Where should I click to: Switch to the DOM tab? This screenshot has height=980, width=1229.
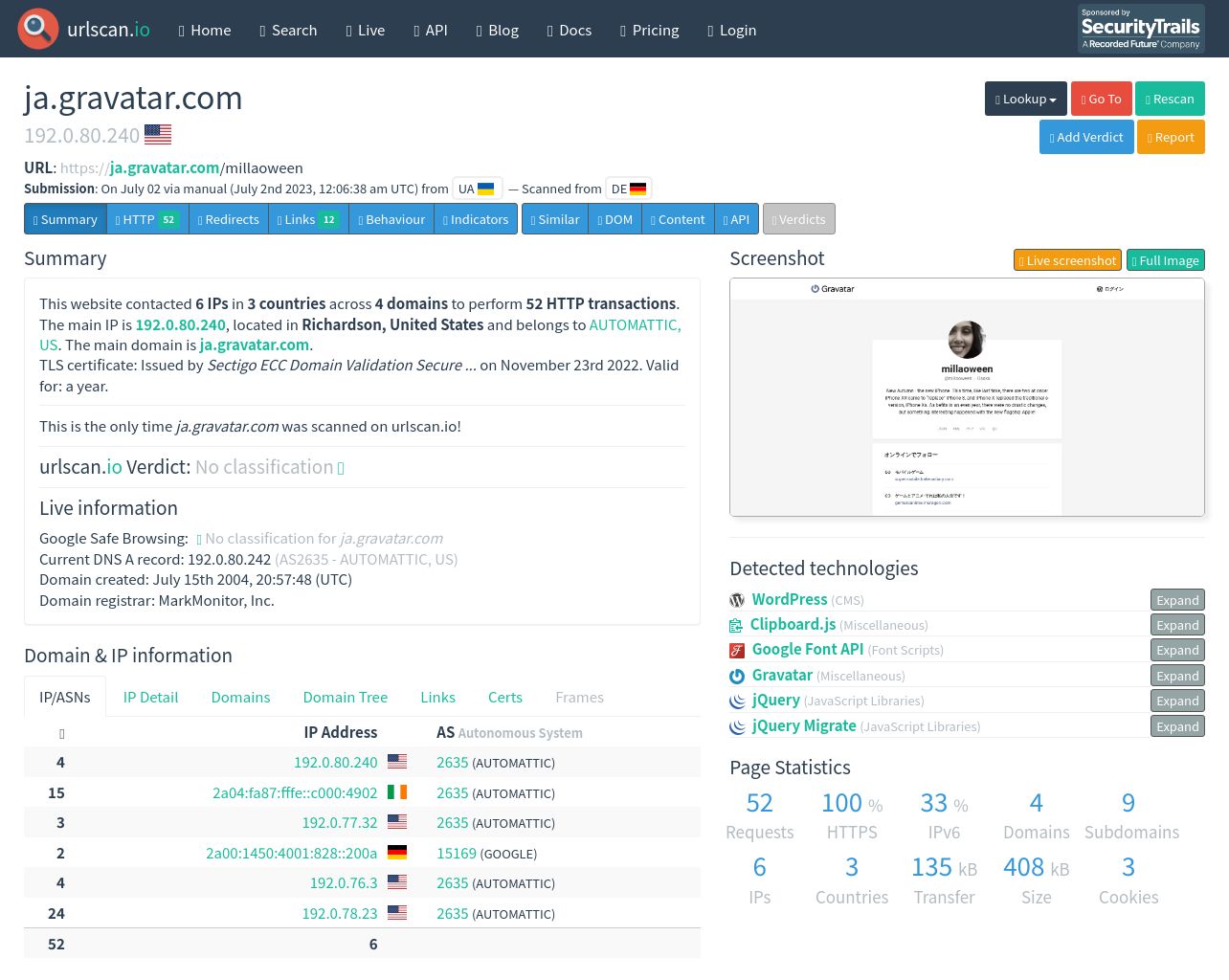pyautogui.click(x=615, y=219)
